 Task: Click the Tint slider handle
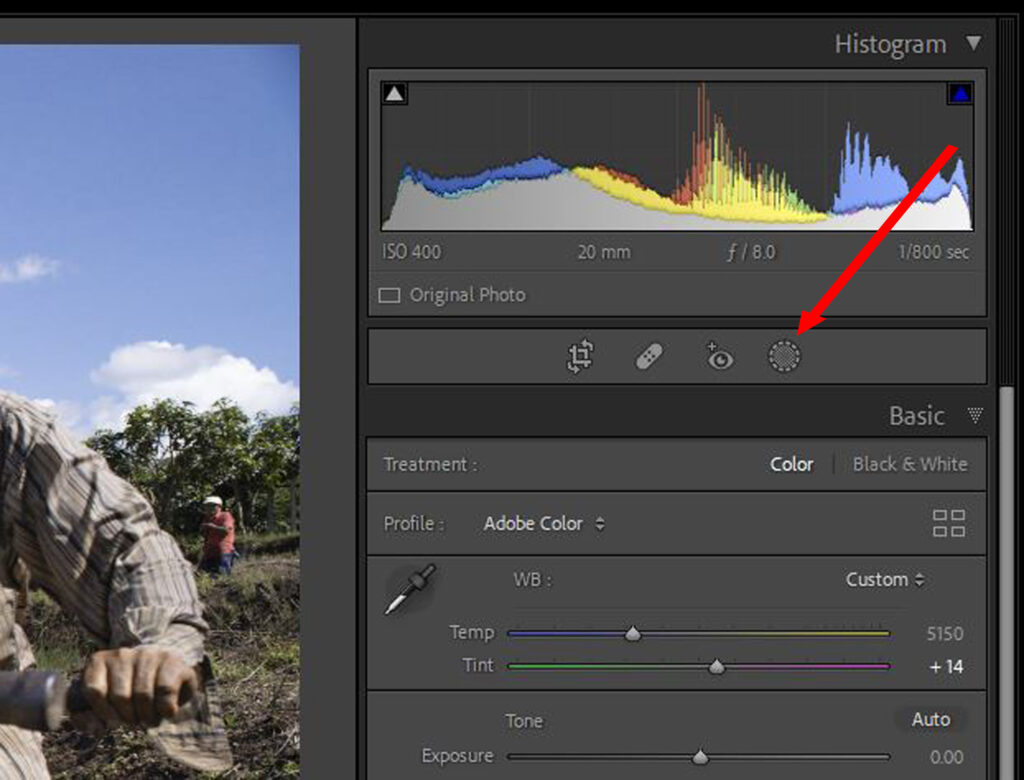click(x=716, y=667)
